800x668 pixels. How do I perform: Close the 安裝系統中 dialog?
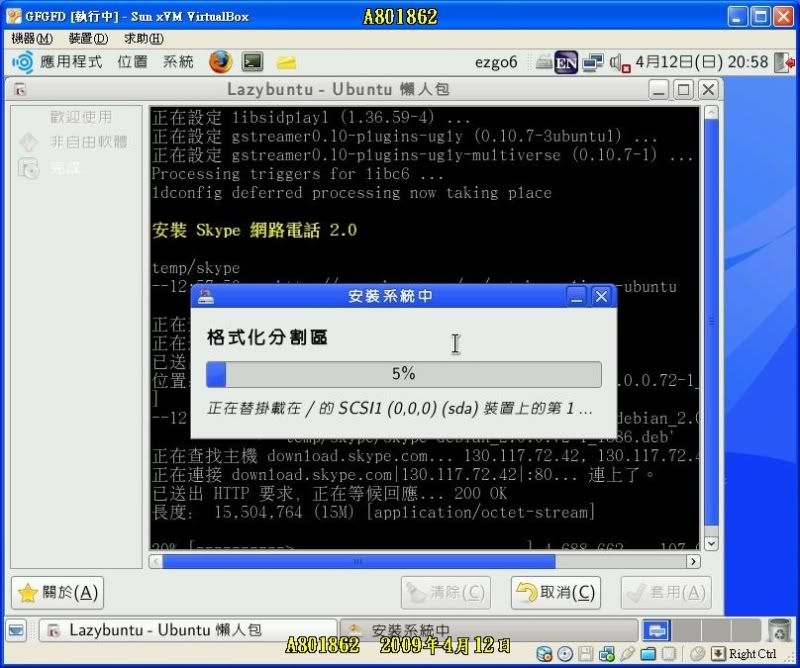click(602, 296)
